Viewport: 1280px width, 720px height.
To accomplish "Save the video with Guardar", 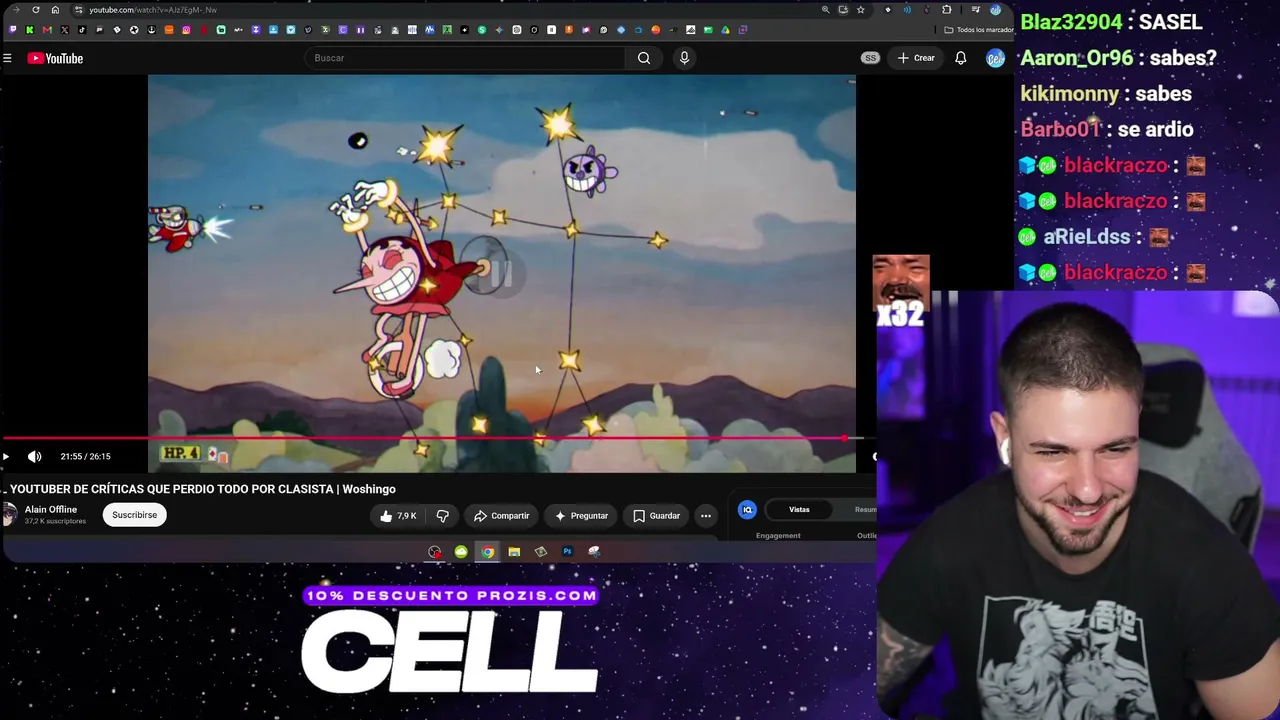I will coord(656,516).
